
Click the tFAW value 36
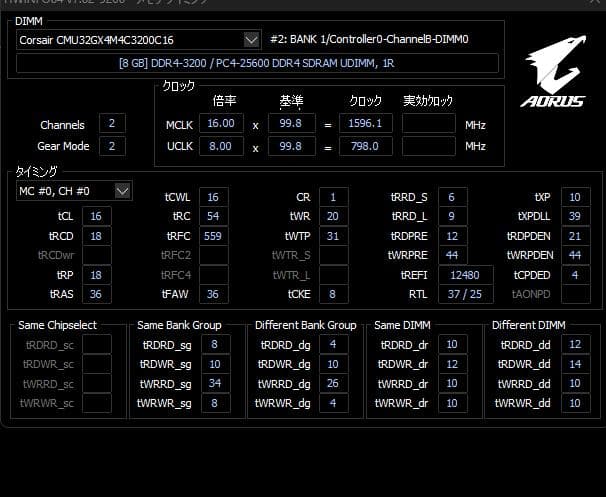coord(213,294)
